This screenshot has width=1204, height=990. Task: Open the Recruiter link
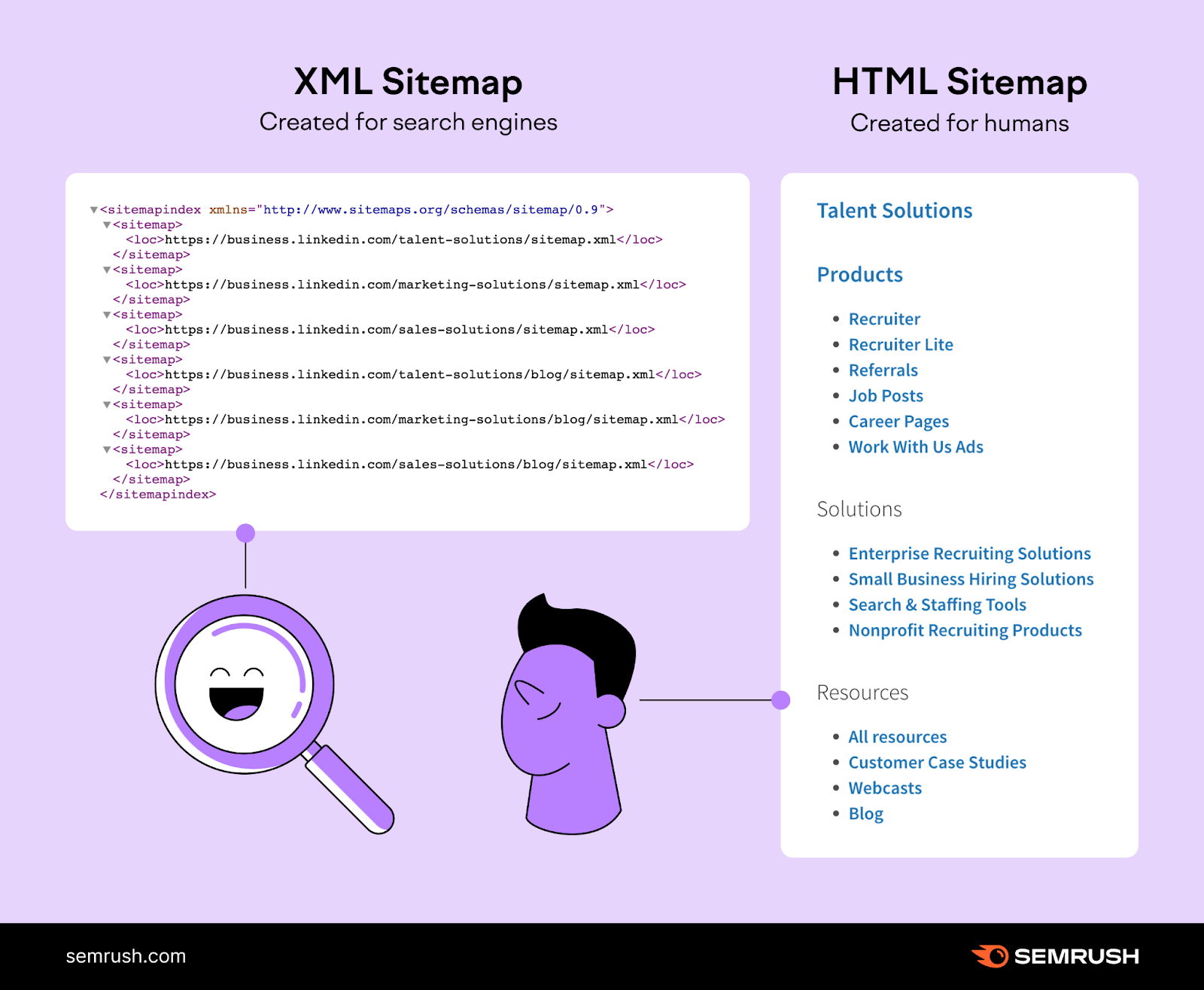coord(883,318)
